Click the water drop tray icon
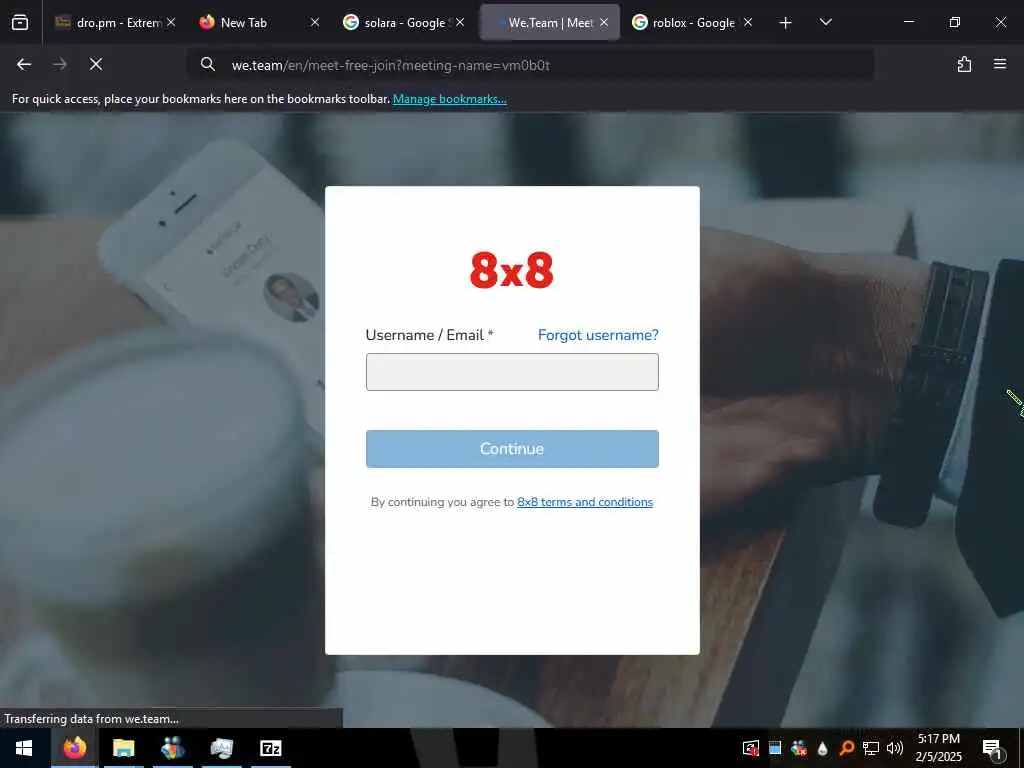This screenshot has height=768, width=1024. tap(822, 748)
